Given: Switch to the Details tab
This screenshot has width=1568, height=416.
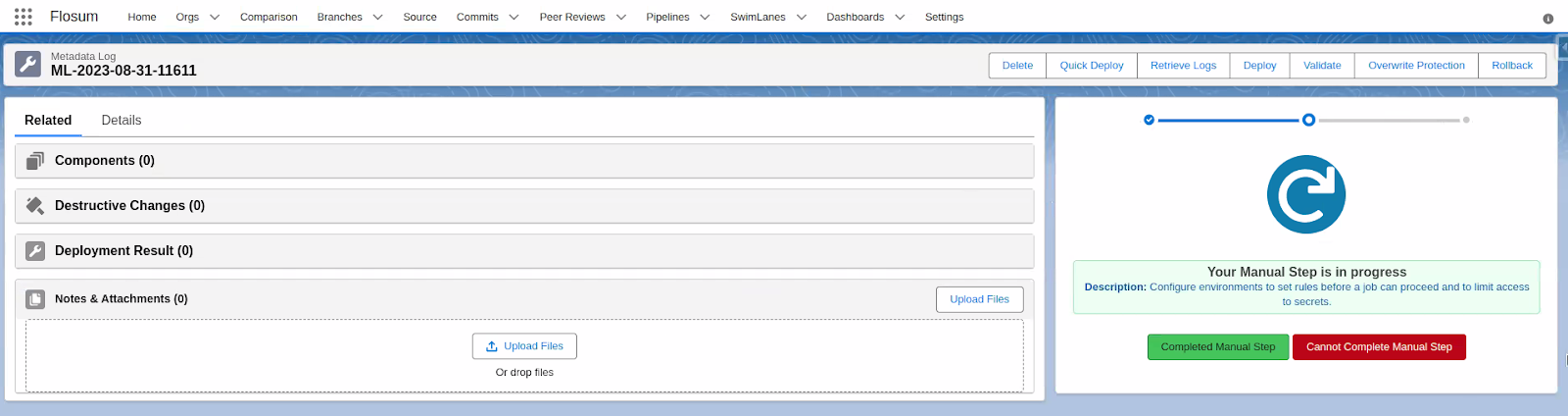Looking at the screenshot, I should [122, 121].
